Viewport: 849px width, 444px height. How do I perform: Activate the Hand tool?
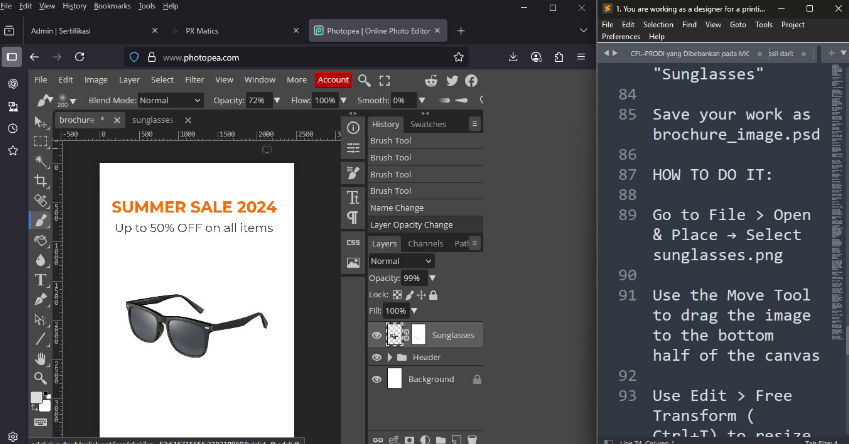41,358
